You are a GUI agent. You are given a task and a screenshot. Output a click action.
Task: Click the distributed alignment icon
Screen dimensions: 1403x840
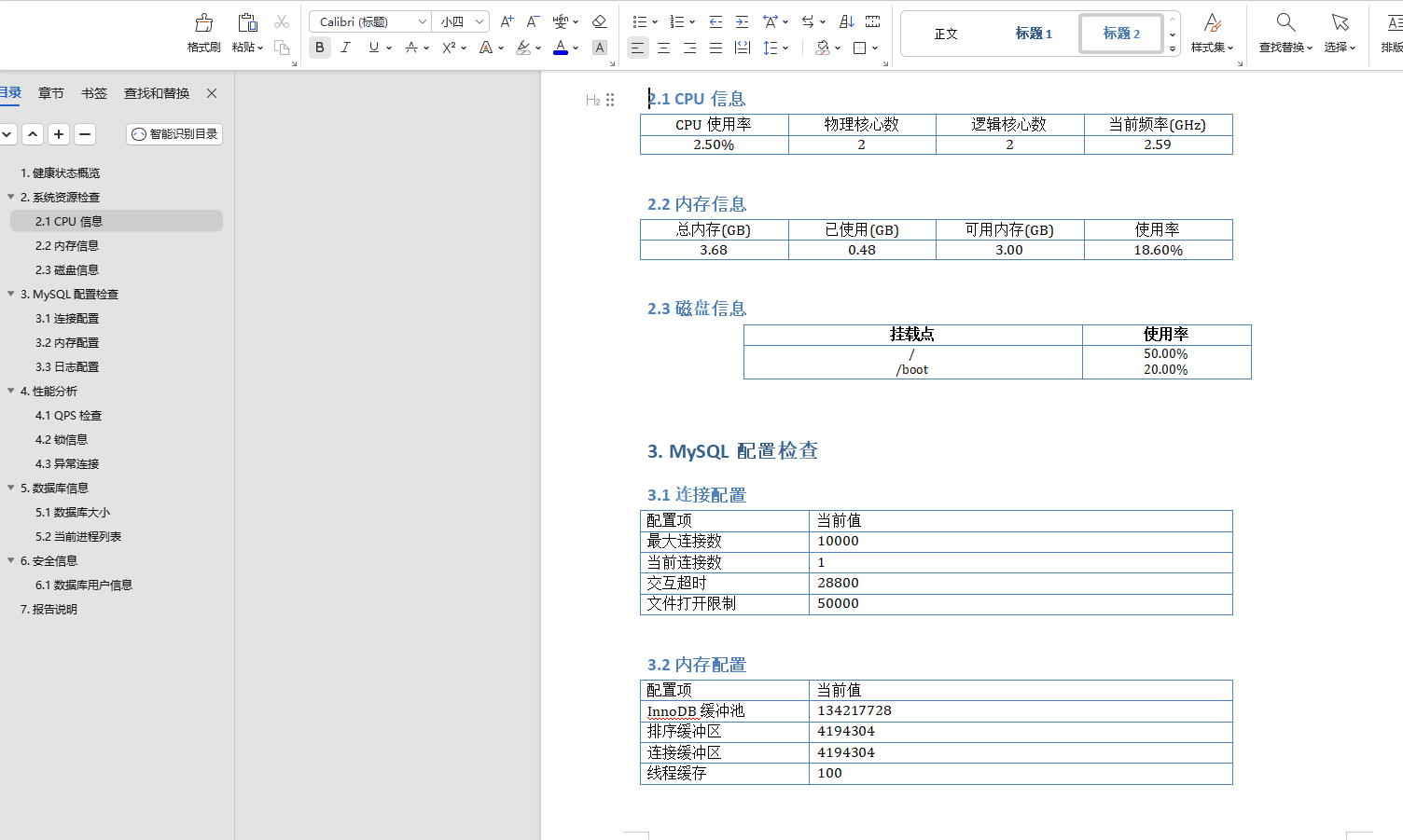click(x=743, y=48)
